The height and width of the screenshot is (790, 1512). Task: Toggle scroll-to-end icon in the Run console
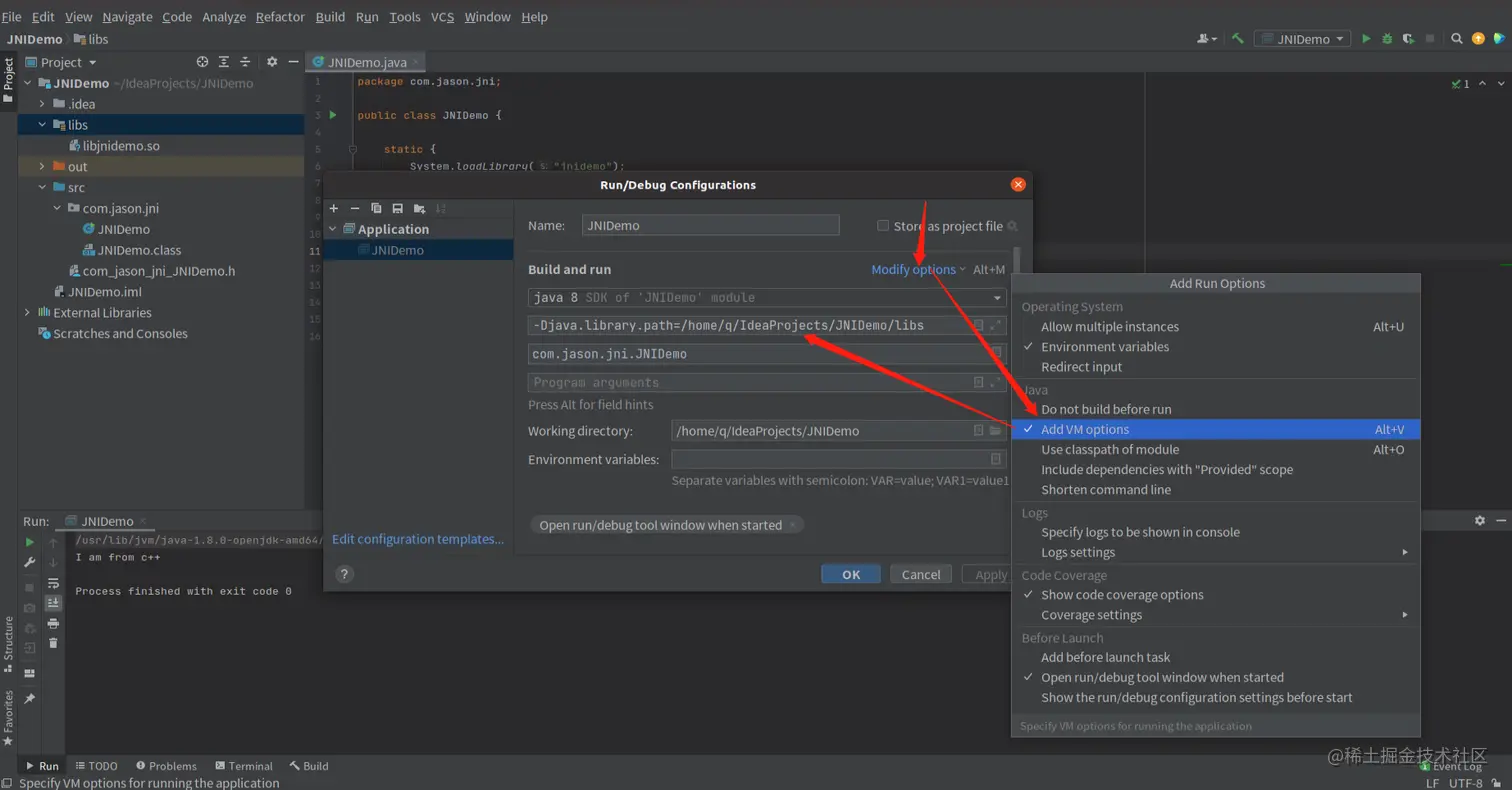(x=53, y=603)
